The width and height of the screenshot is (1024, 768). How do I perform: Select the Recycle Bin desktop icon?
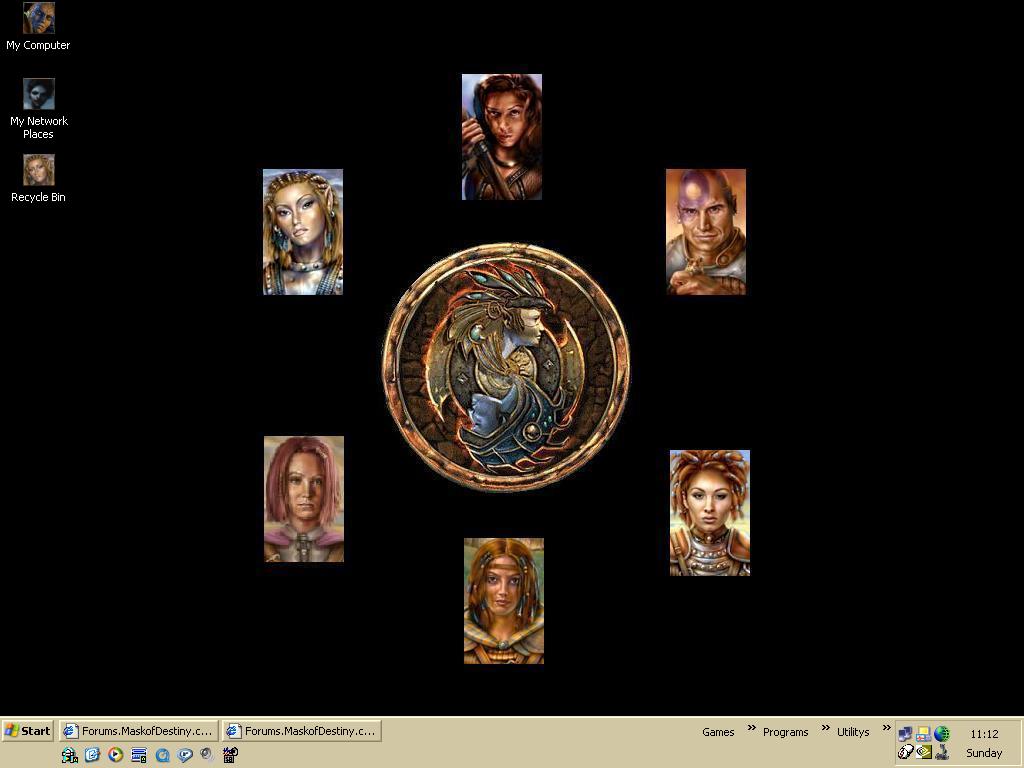[x=38, y=178]
